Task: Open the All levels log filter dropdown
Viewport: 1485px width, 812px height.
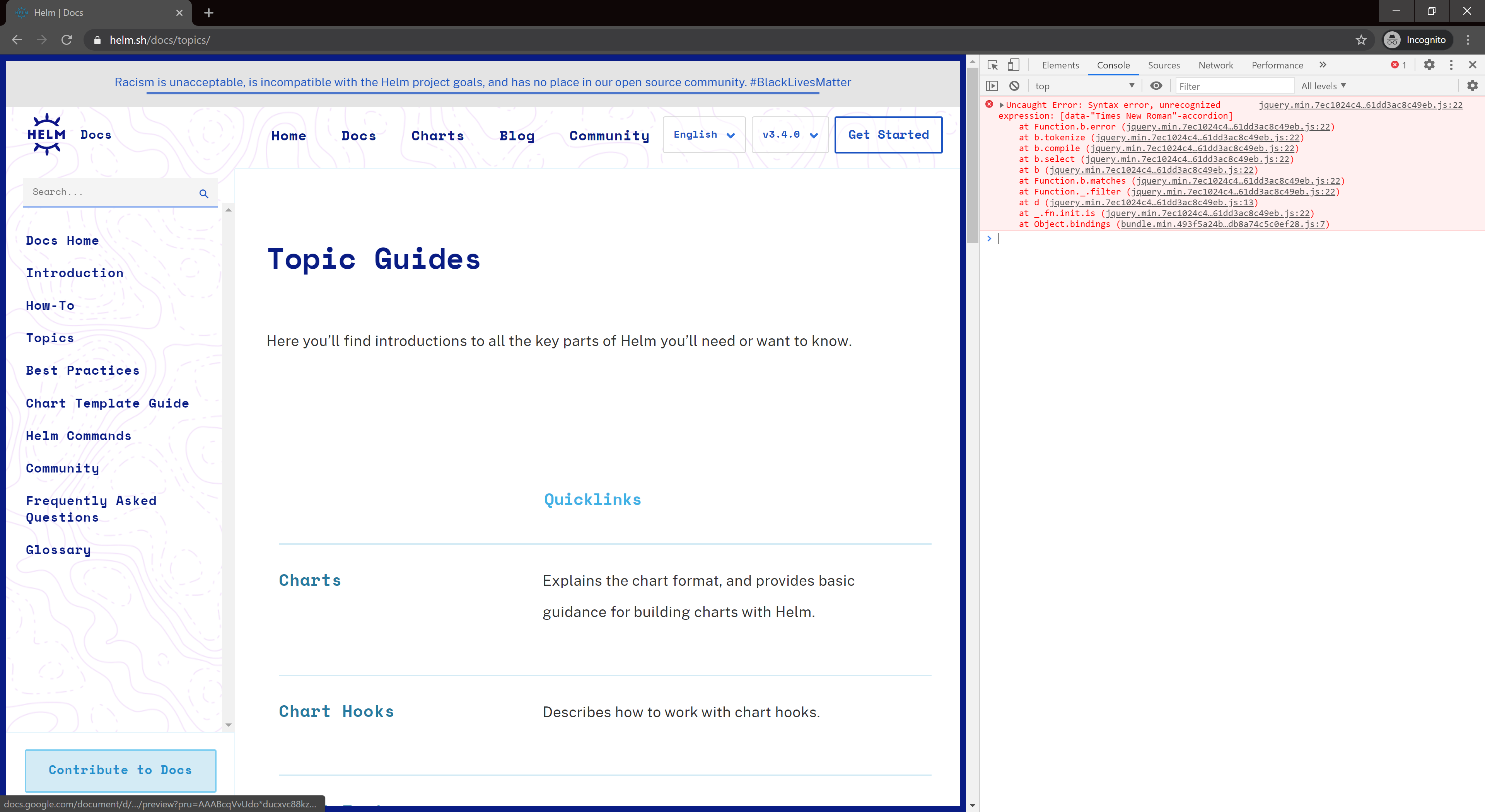Action: click(x=1323, y=86)
